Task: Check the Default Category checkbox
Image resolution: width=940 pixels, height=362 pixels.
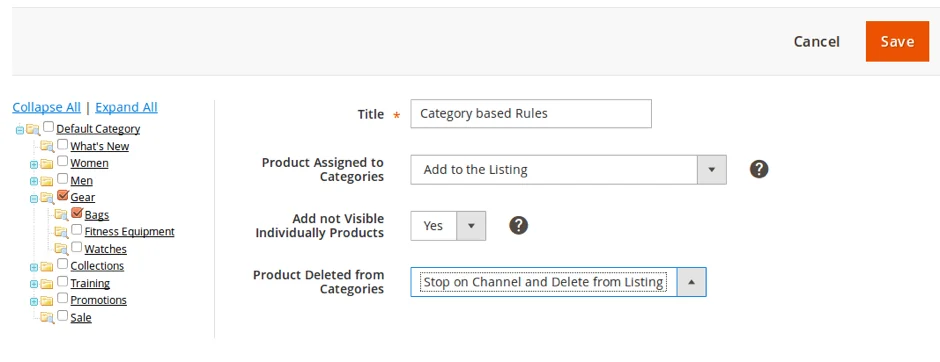Action: [49, 127]
